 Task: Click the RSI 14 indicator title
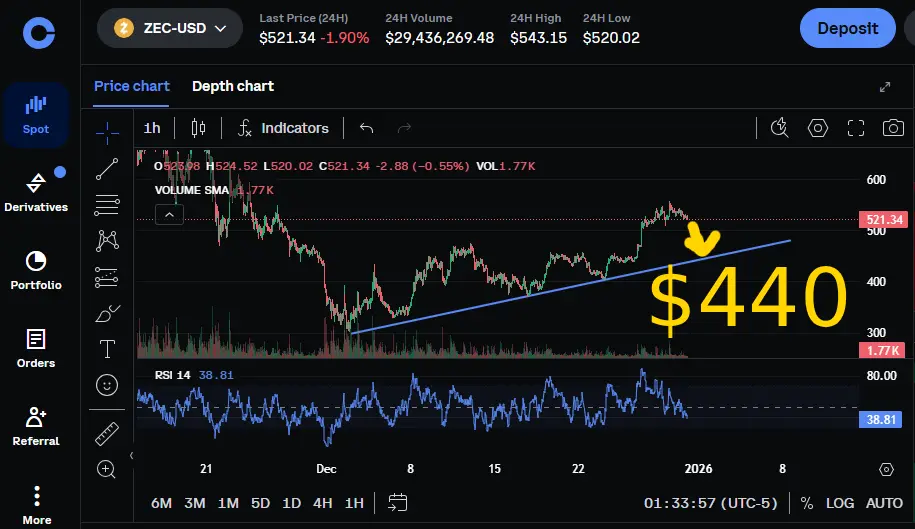[173, 375]
